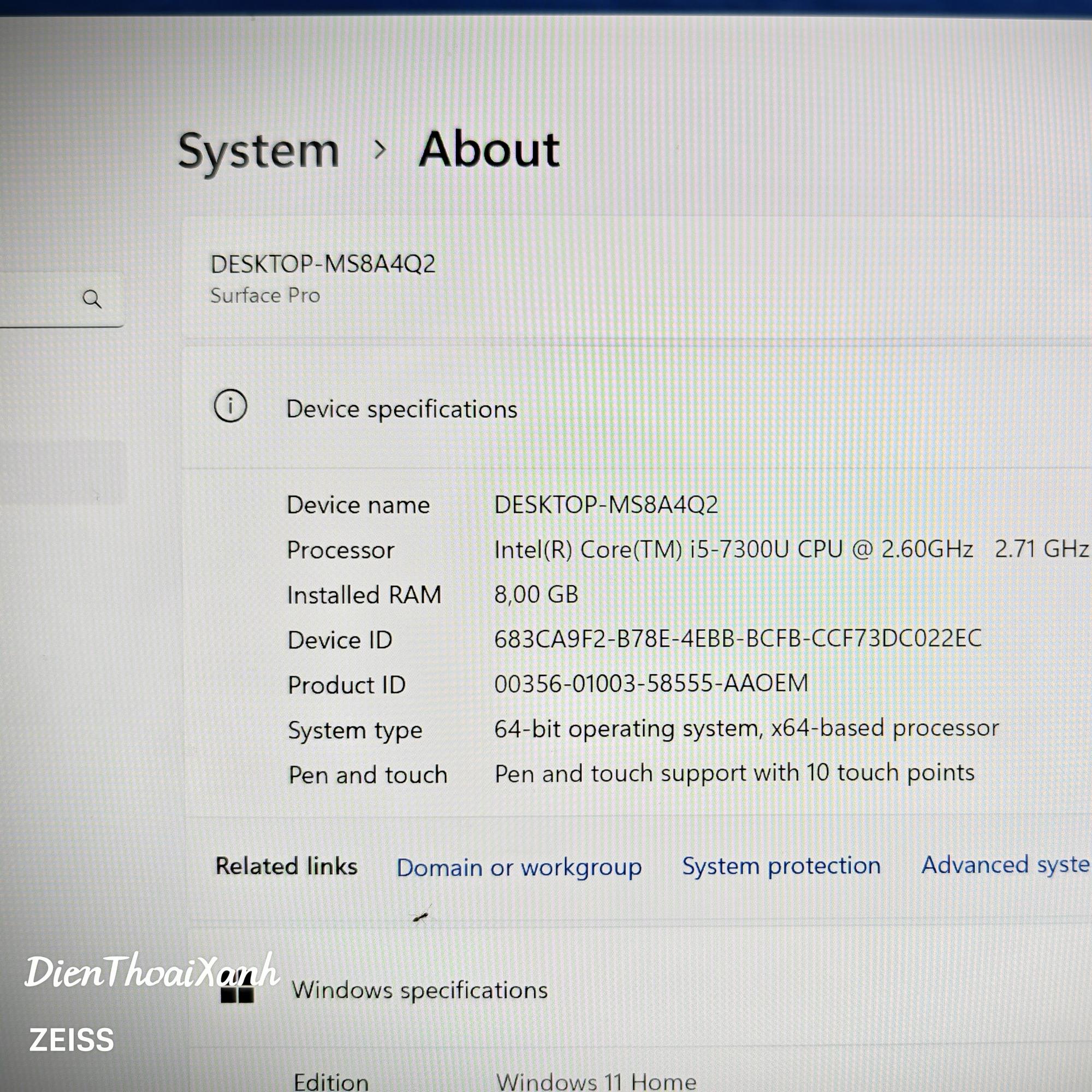The height and width of the screenshot is (1092, 1092).
Task: Select the 10 touch points support value
Action: [x=734, y=773]
